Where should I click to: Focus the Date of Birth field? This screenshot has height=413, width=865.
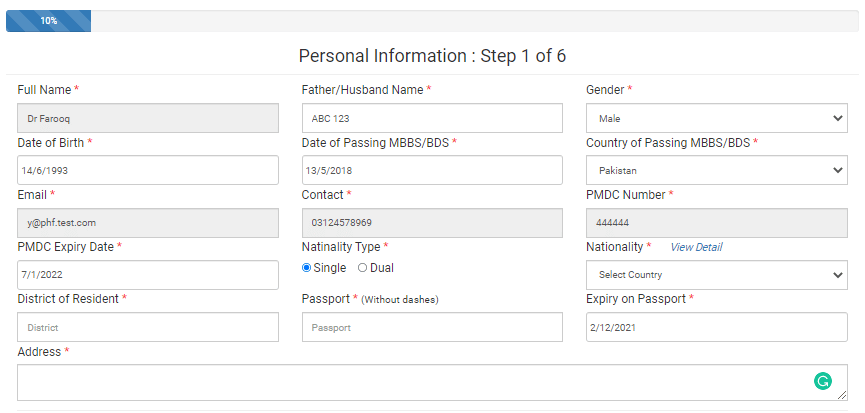point(148,170)
